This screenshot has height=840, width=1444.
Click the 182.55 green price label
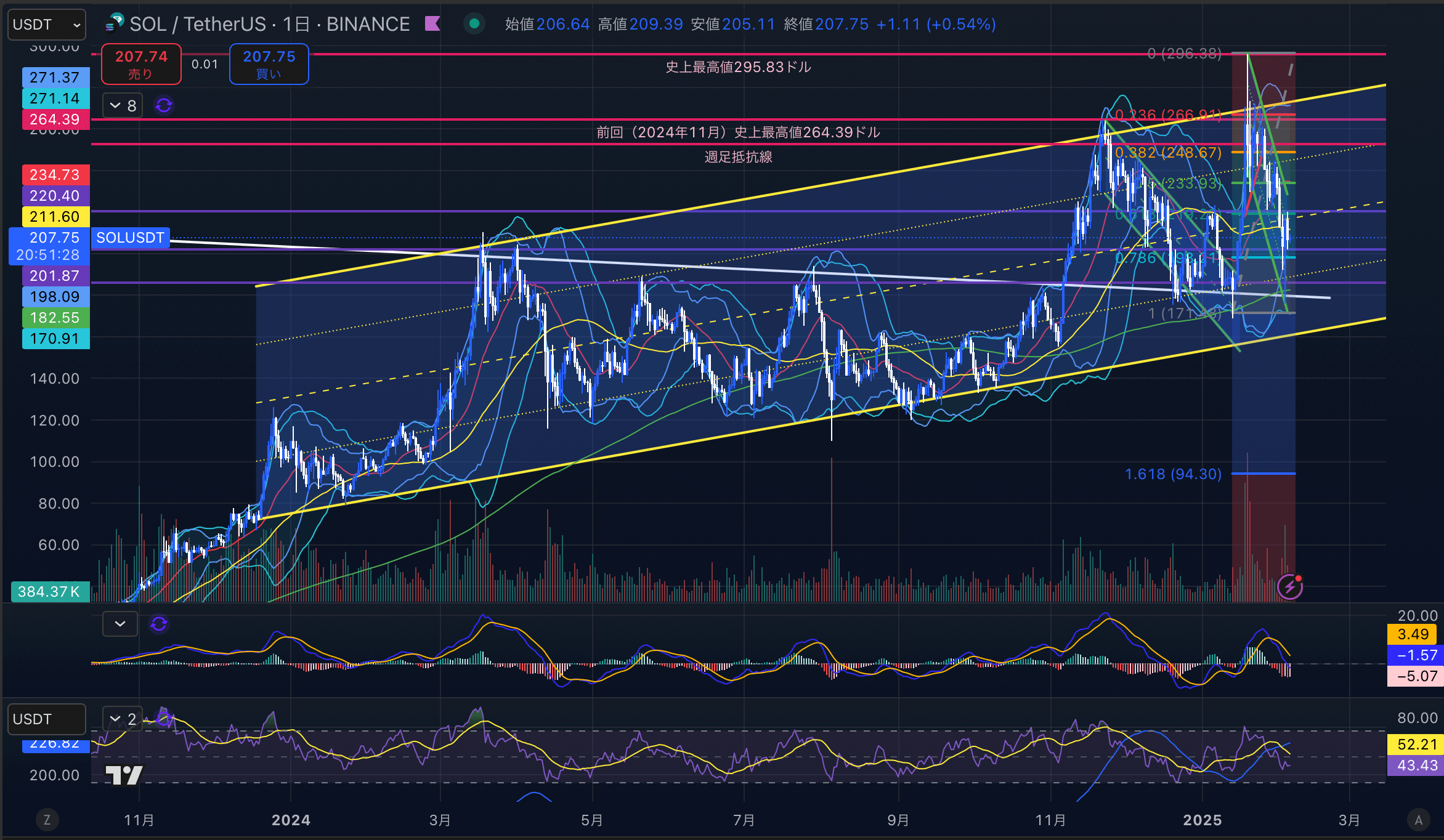55,318
